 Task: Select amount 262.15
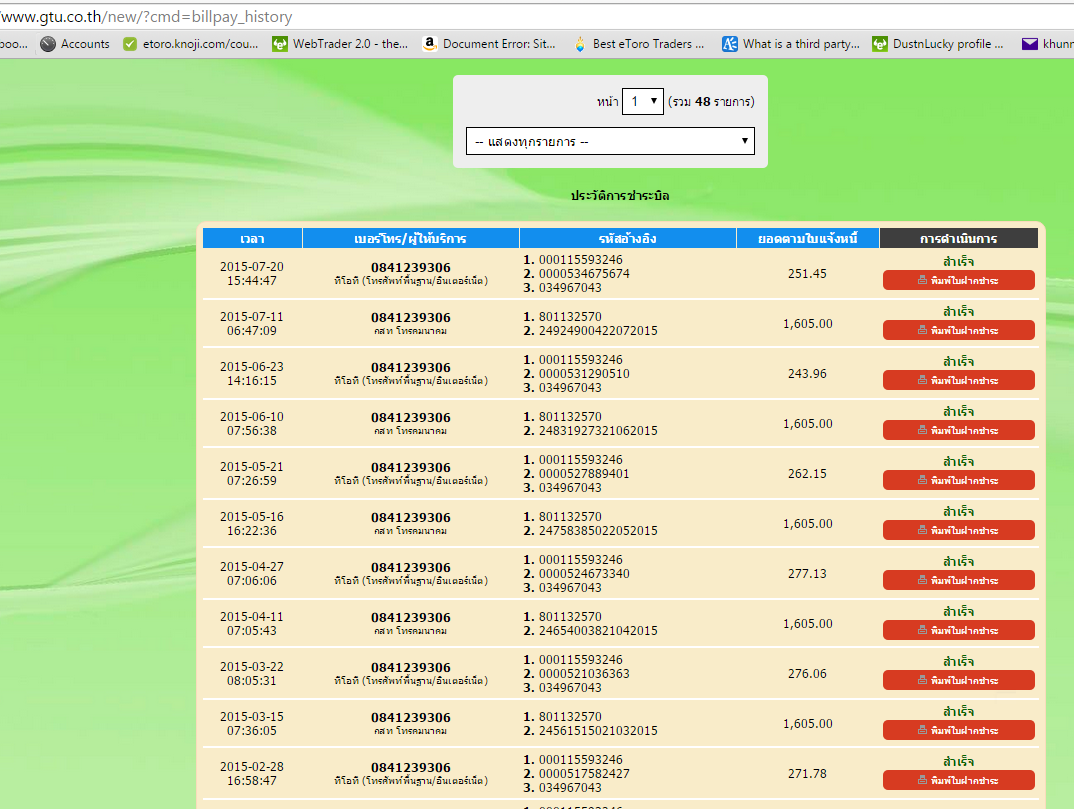point(807,473)
